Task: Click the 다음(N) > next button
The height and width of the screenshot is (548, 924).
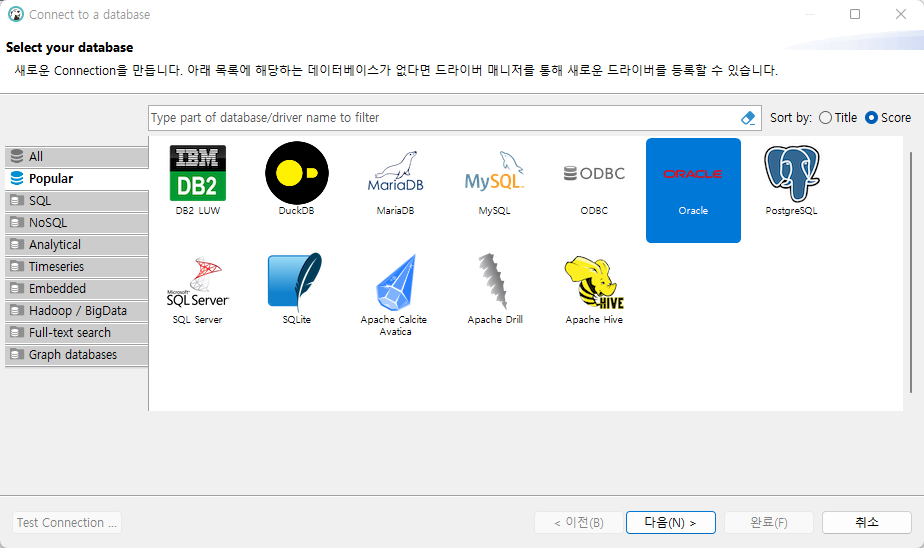Action: pos(671,523)
